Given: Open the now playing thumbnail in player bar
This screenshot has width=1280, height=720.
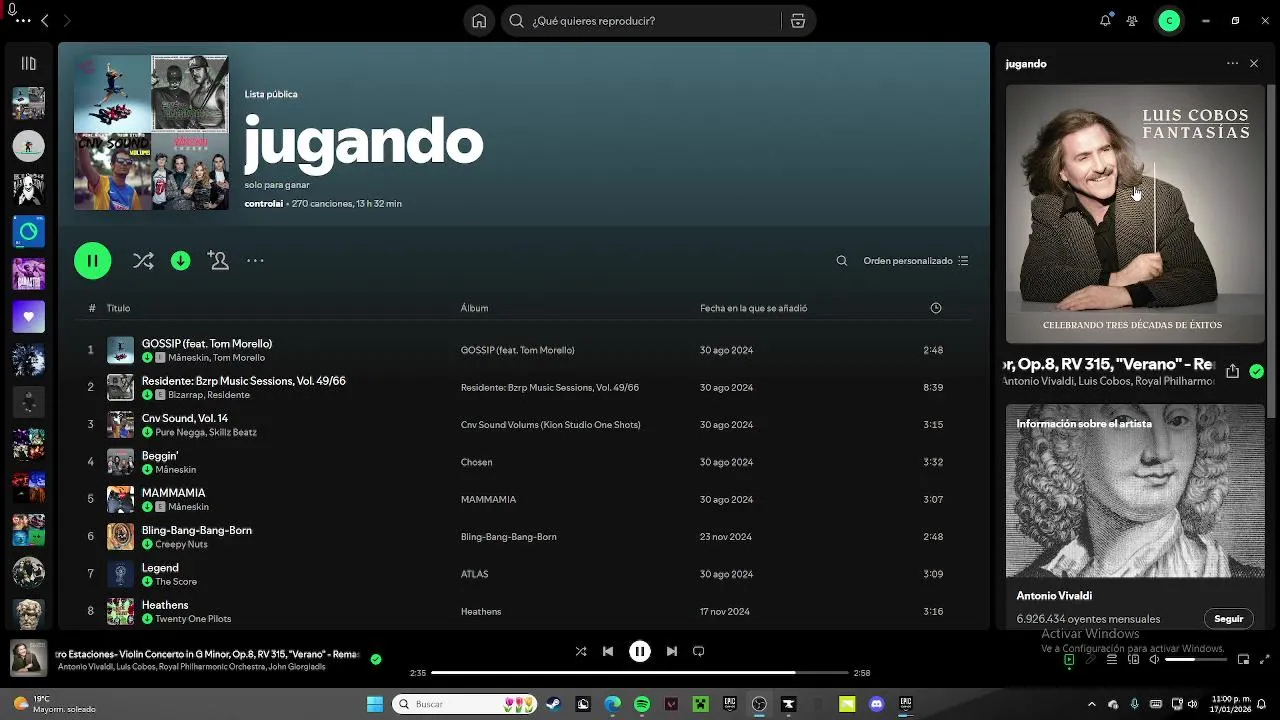Looking at the screenshot, I should [x=28, y=659].
